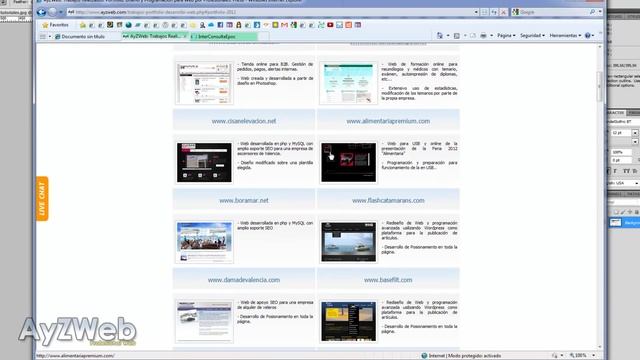Click the blue cloud bookmark icon

point(211,25)
